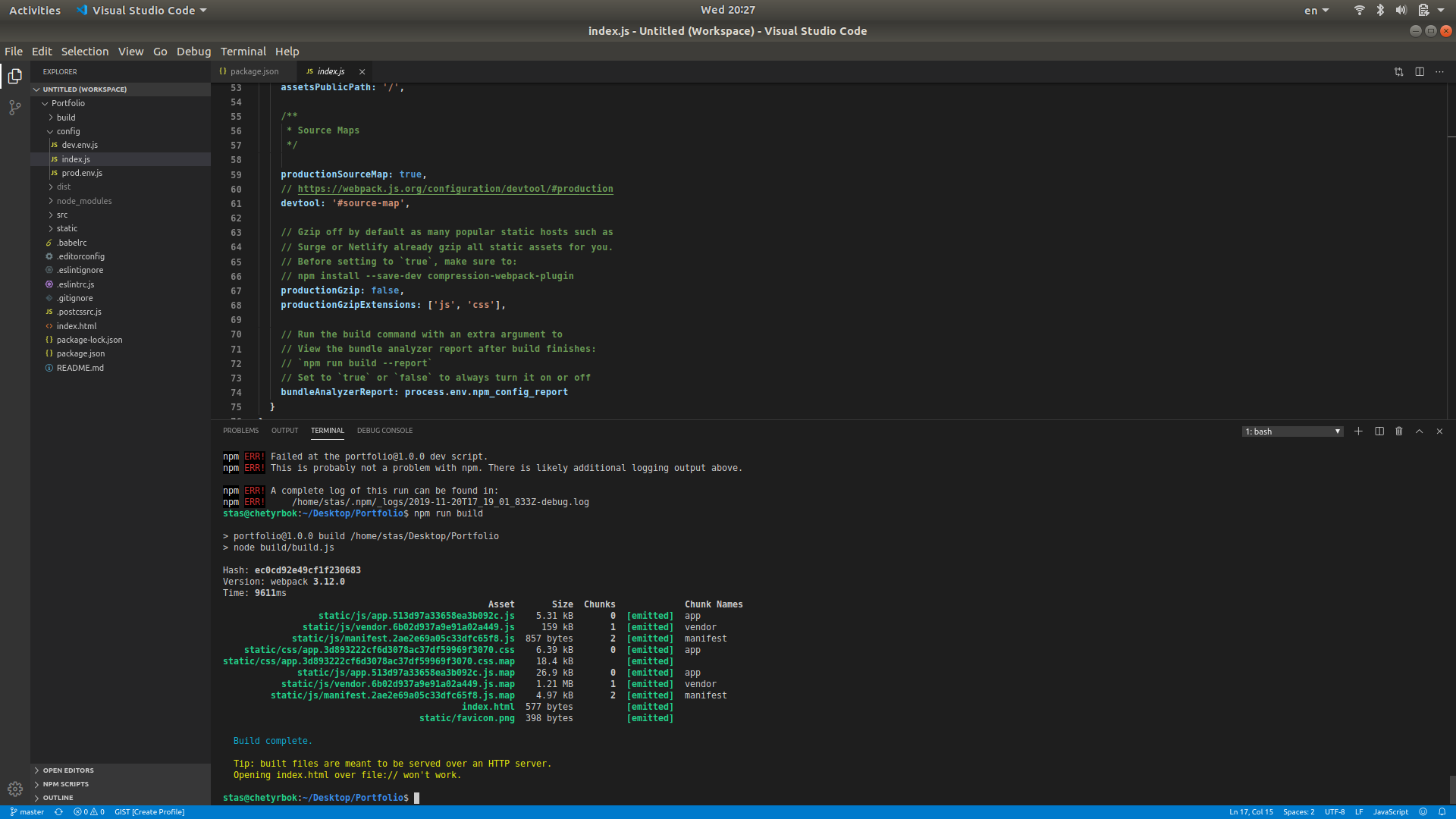1456x819 pixels.
Task: Open the Bluetooth system indicator
Action: coord(1380,10)
